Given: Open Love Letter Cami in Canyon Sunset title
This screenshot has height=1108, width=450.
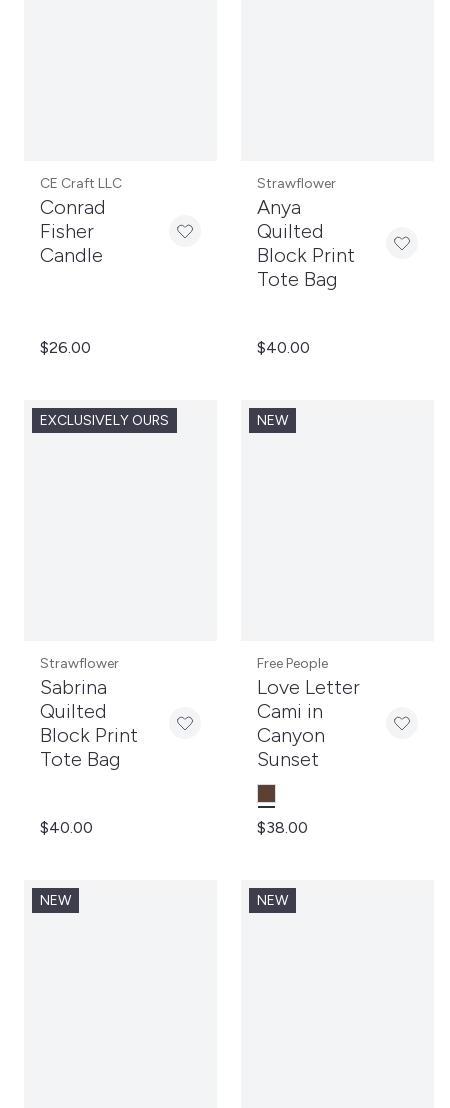Looking at the screenshot, I should [x=309, y=723].
